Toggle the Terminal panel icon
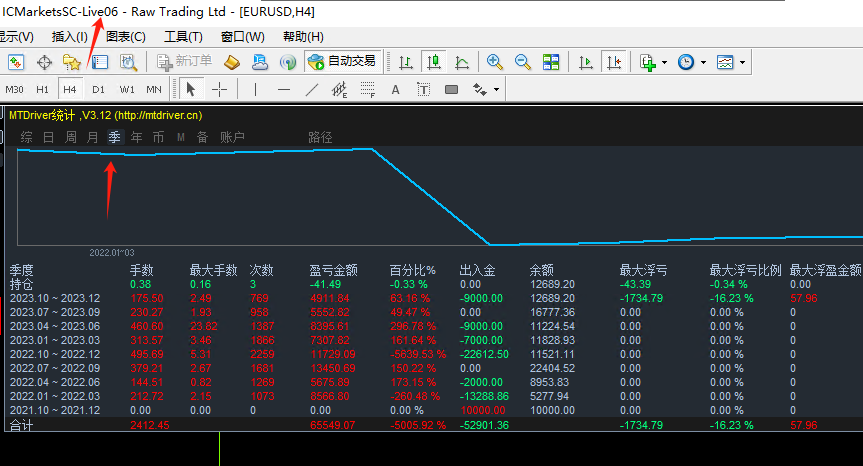This screenshot has width=863, height=466. coord(100,62)
